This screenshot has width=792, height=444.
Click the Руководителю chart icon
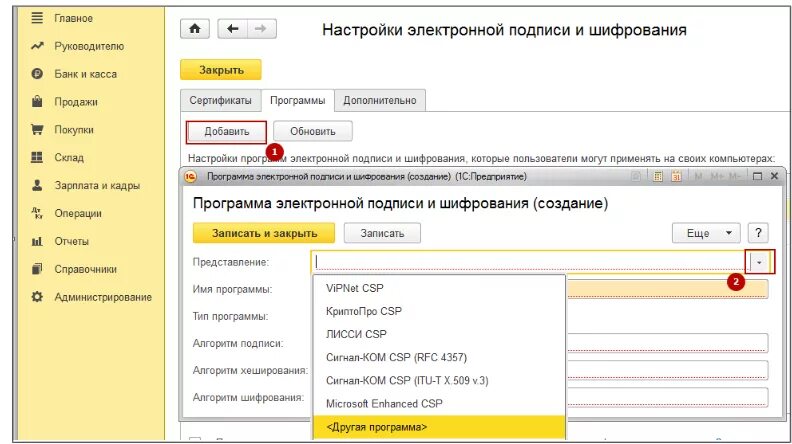coord(37,46)
